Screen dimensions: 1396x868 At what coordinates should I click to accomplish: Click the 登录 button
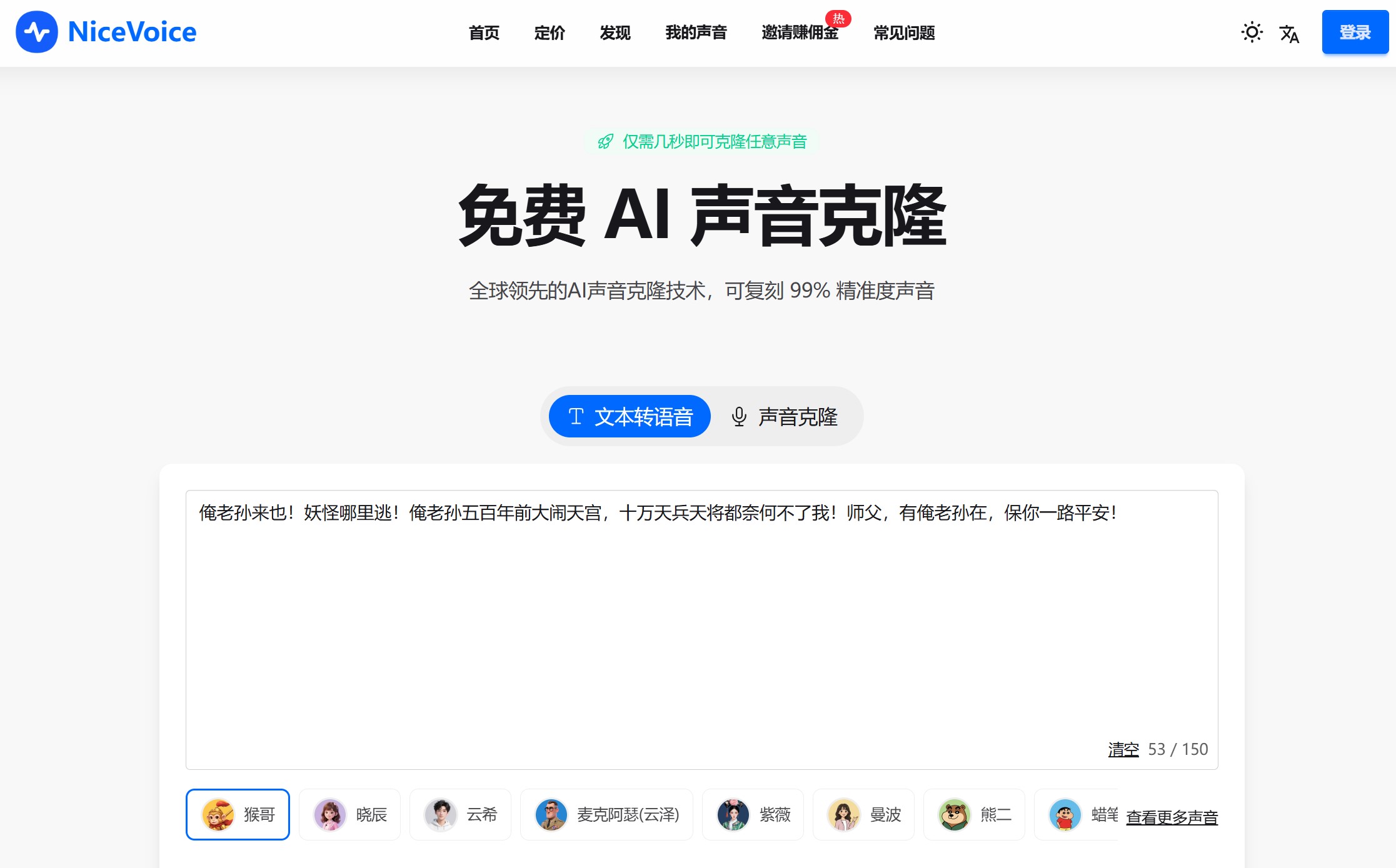pos(1355,32)
